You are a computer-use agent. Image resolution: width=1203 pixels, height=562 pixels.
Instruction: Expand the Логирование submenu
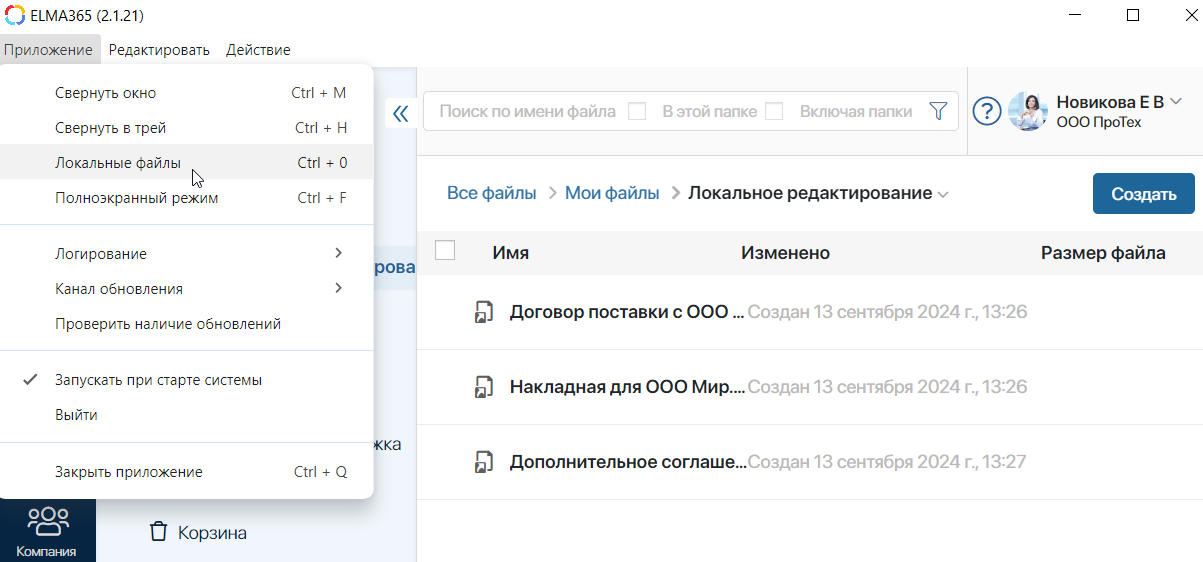click(x=186, y=254)
